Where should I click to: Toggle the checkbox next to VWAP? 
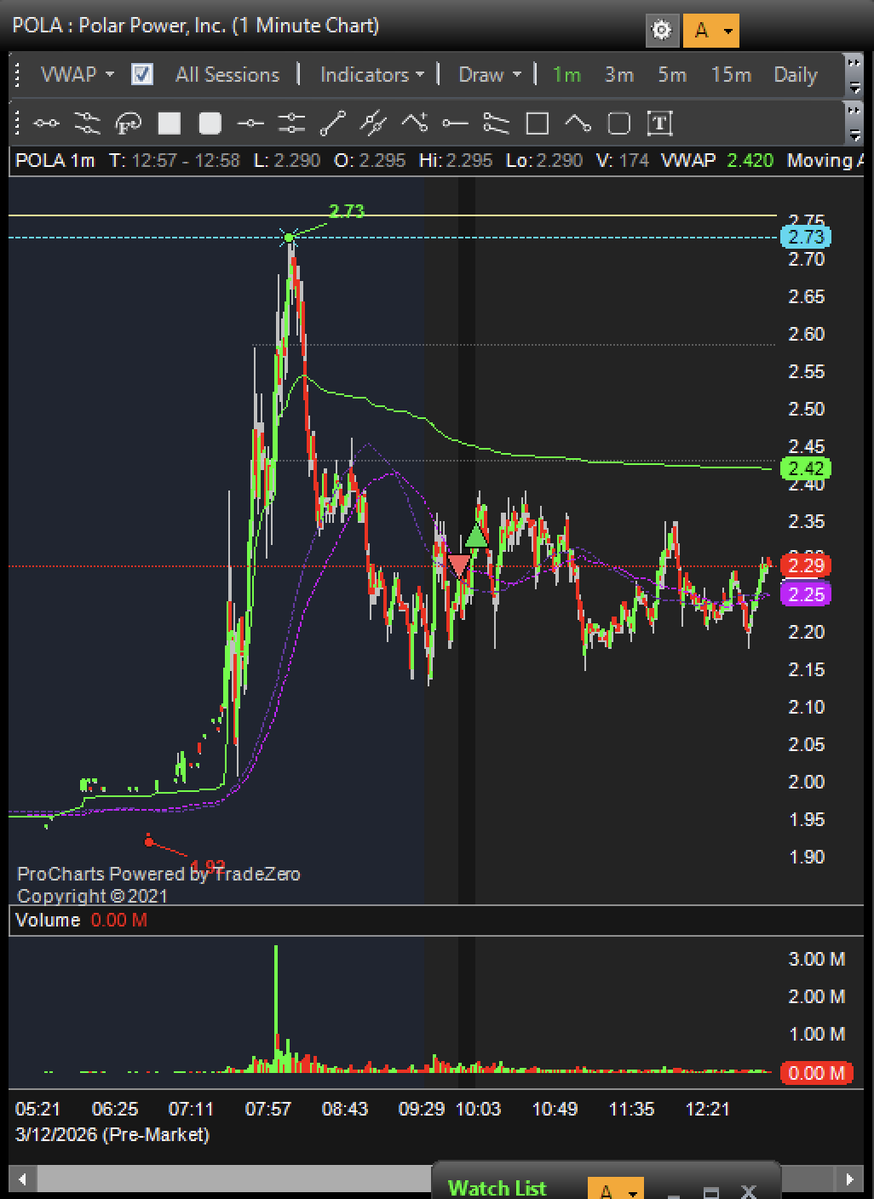pos(142,74)
